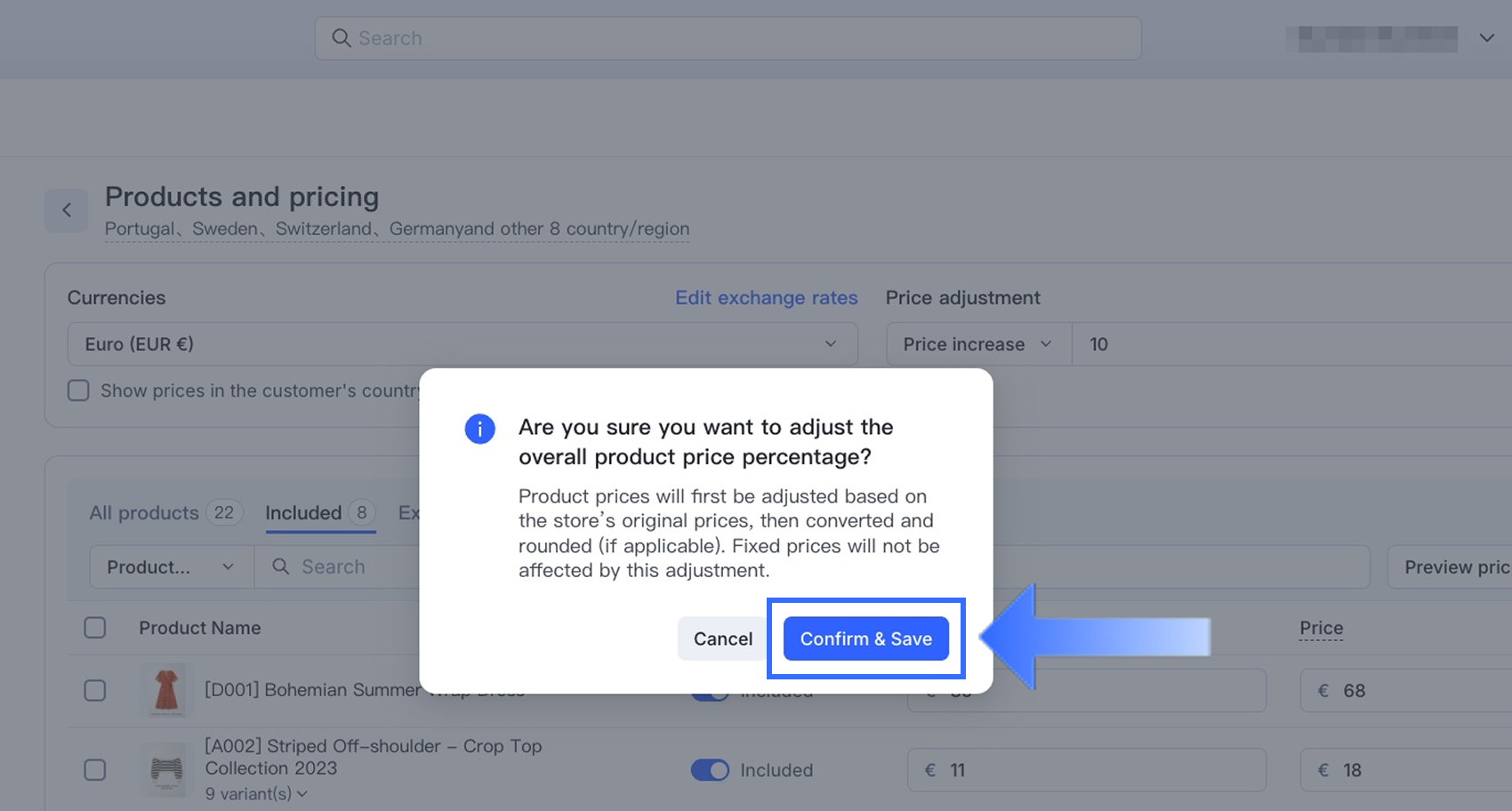Expand the 9 variant(s) list

point(256,793)
